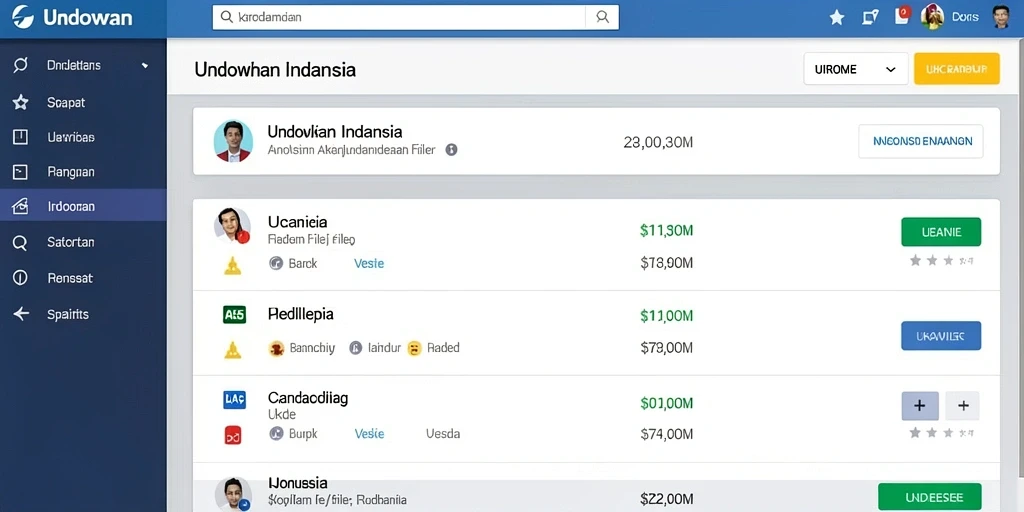Open the UIROME dropdown

[x=856, y=69]
